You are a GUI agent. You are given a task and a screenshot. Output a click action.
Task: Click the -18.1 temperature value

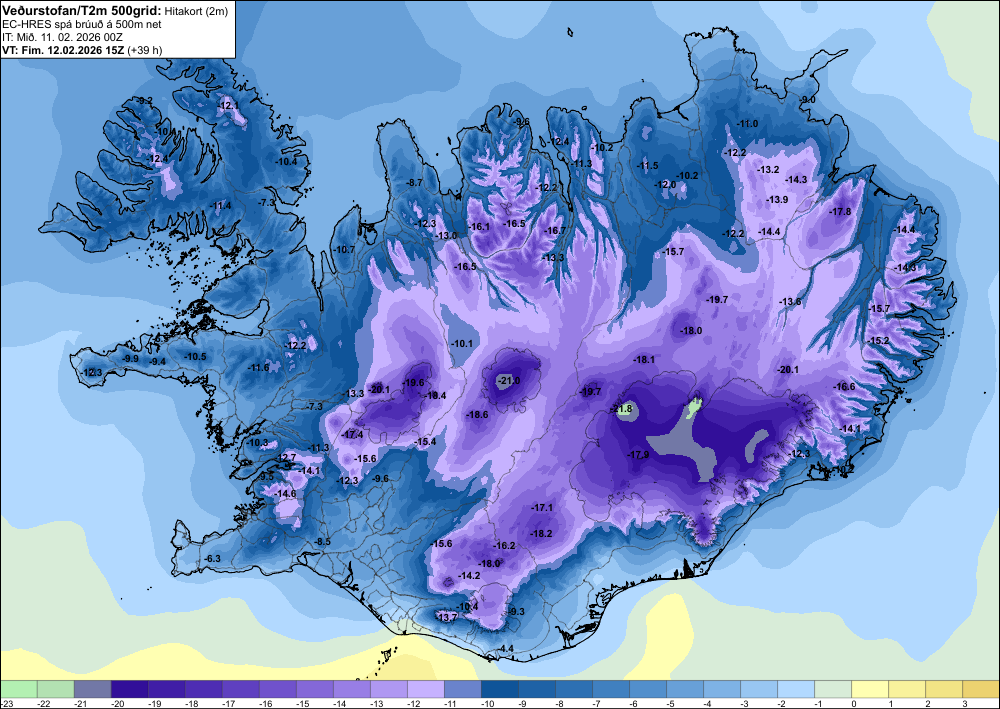644,360
